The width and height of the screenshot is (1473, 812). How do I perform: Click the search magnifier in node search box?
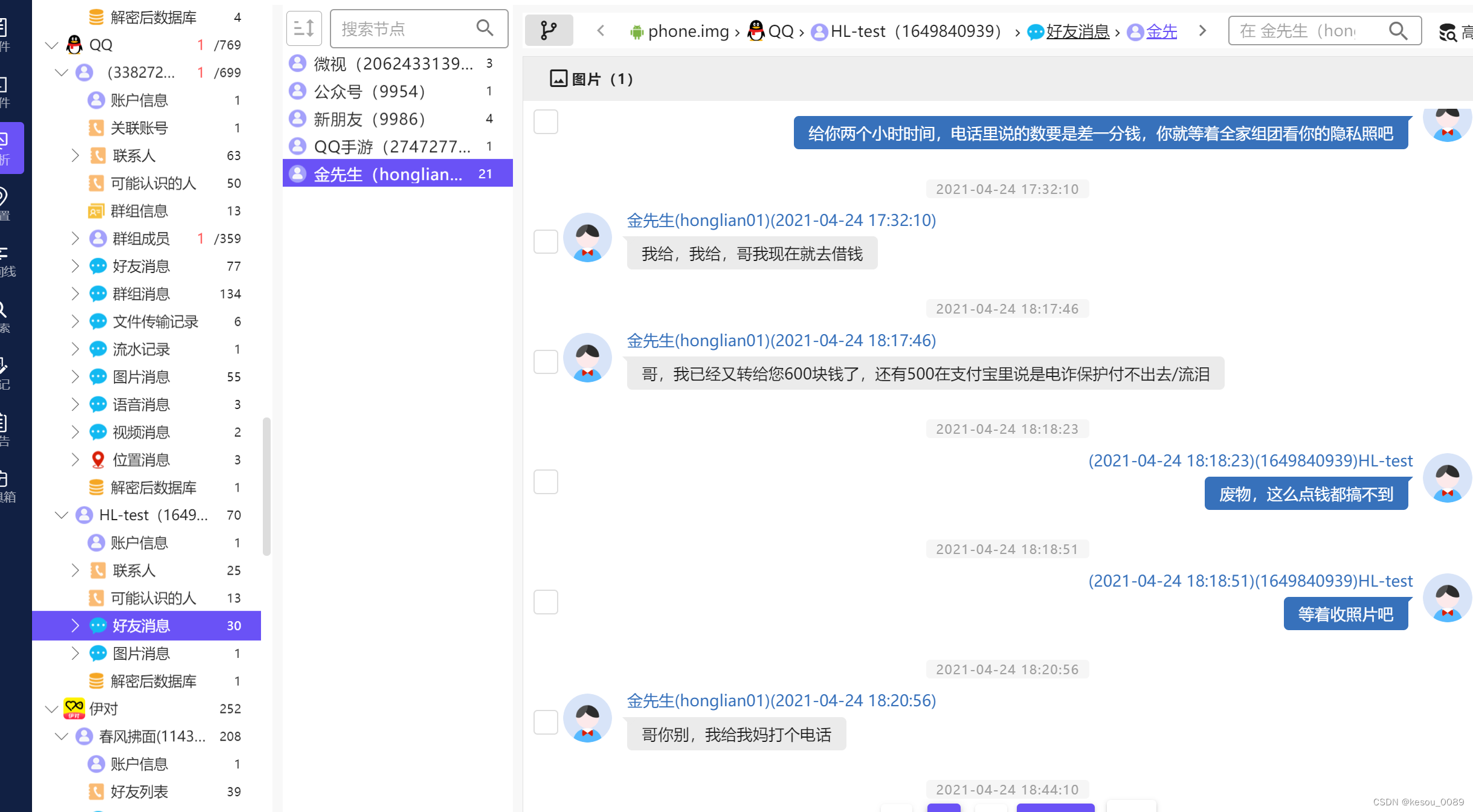point(485,28)
